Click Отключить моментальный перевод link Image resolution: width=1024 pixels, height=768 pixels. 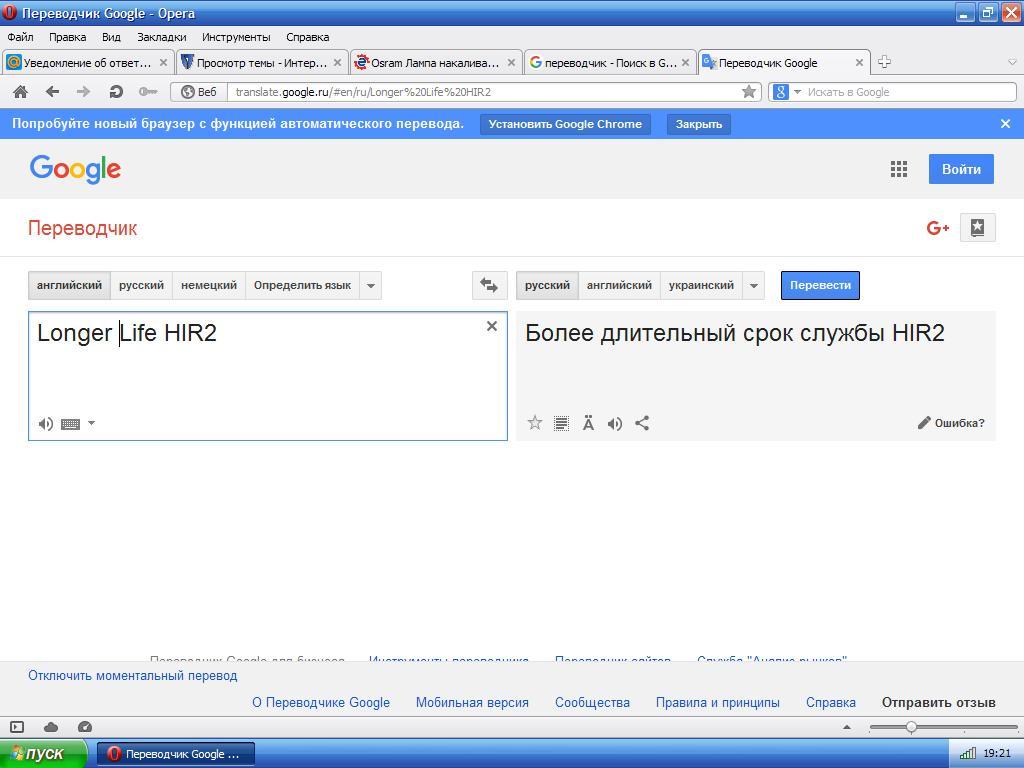point(132,675)
